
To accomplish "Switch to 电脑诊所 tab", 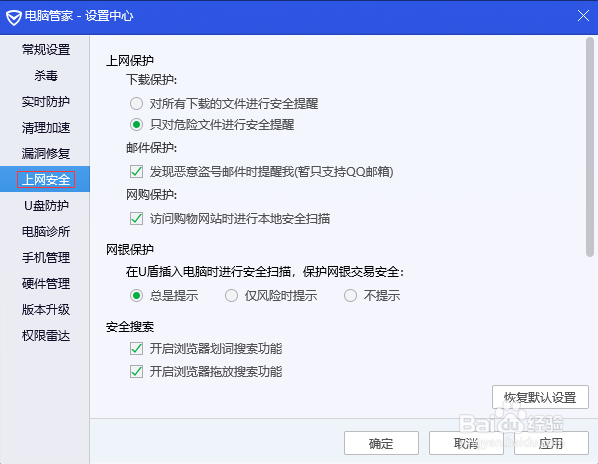I will [x=46, y=231].
